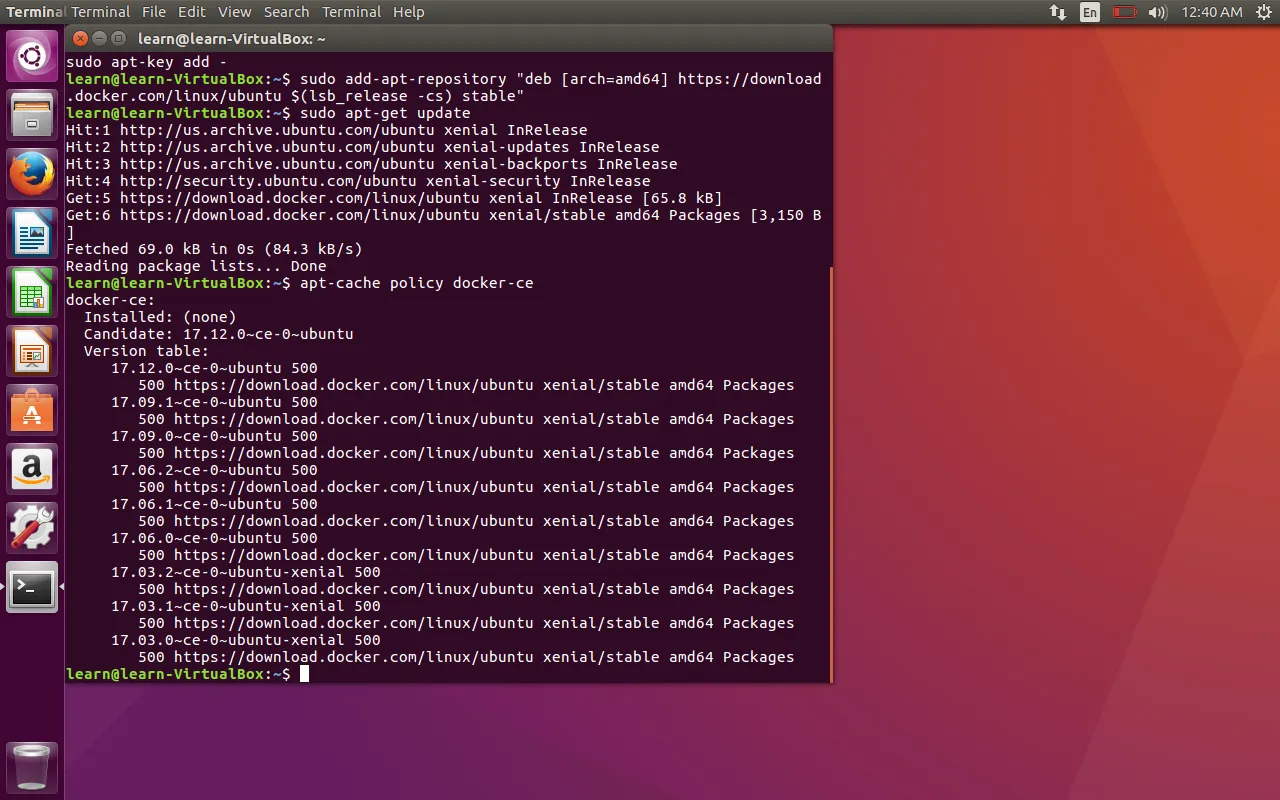Click the 'docker-ce:' output heading line

pos(110,300)
